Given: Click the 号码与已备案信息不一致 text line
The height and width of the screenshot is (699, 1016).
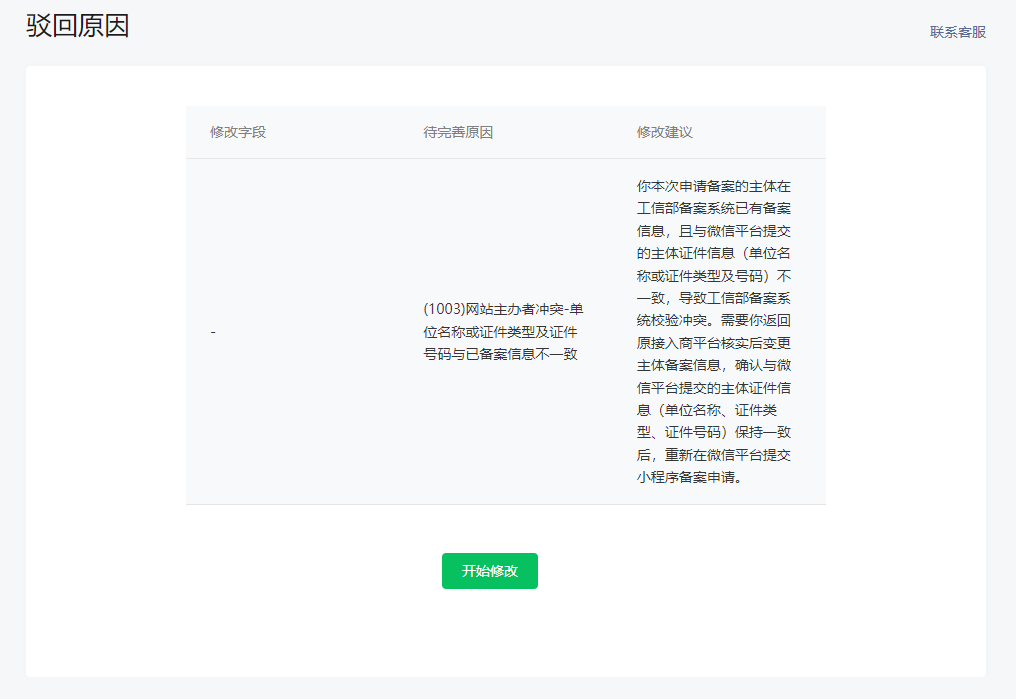Looking at the screenshot, I should pos(500,354).
